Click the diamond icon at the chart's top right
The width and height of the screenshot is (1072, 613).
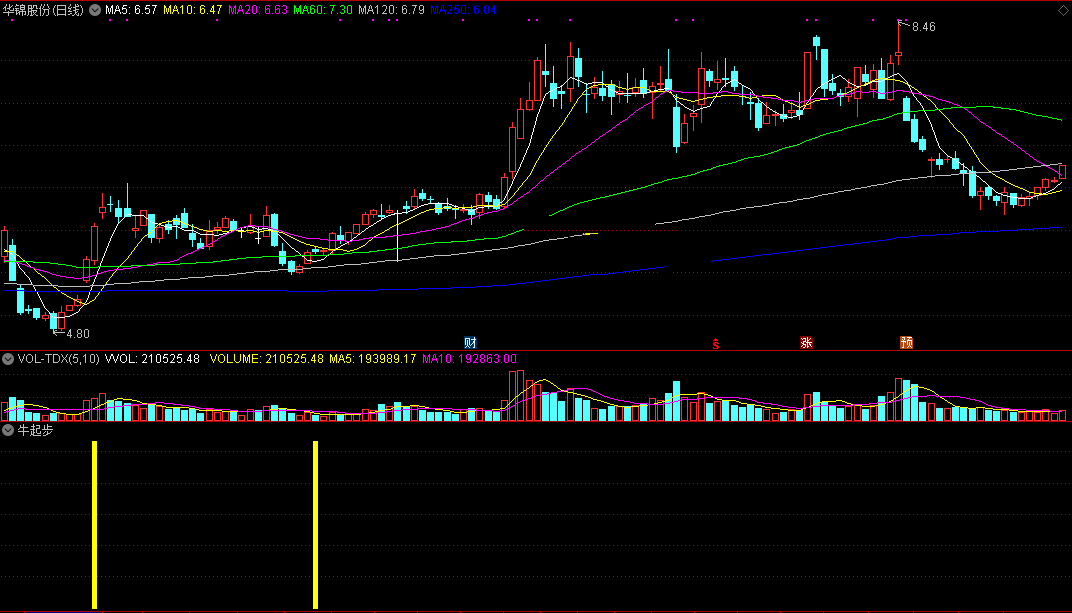tap(1063, 10)
